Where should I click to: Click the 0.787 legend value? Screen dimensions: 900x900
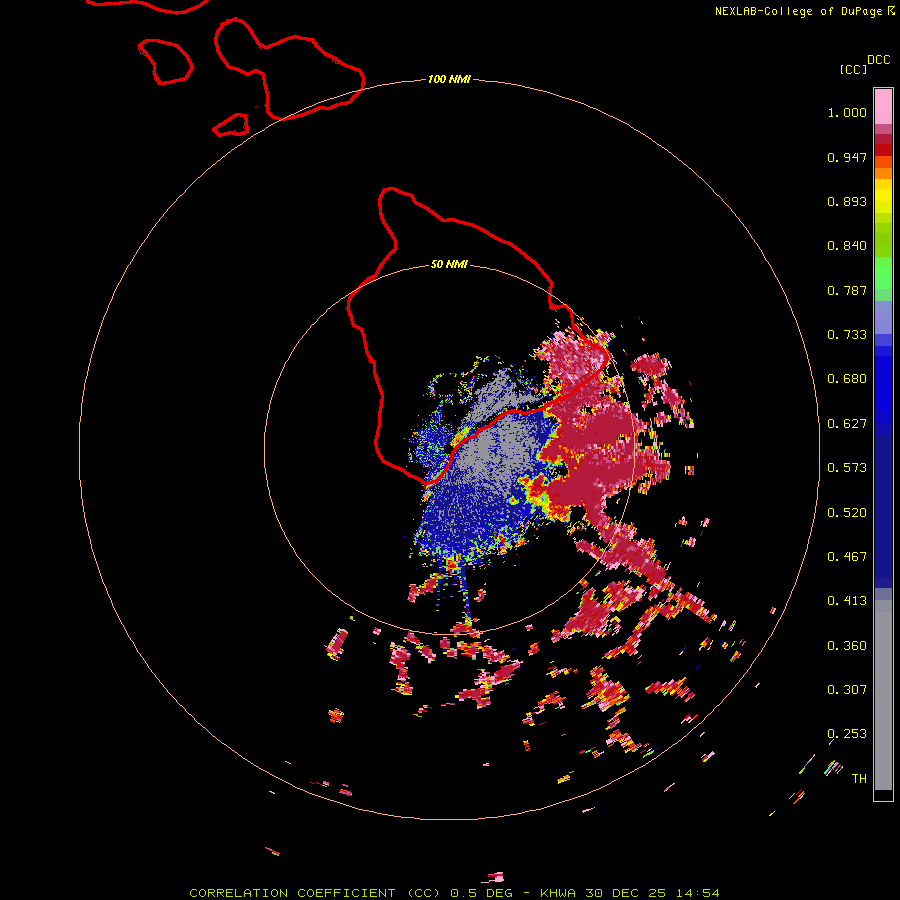(x=847, y=290)
